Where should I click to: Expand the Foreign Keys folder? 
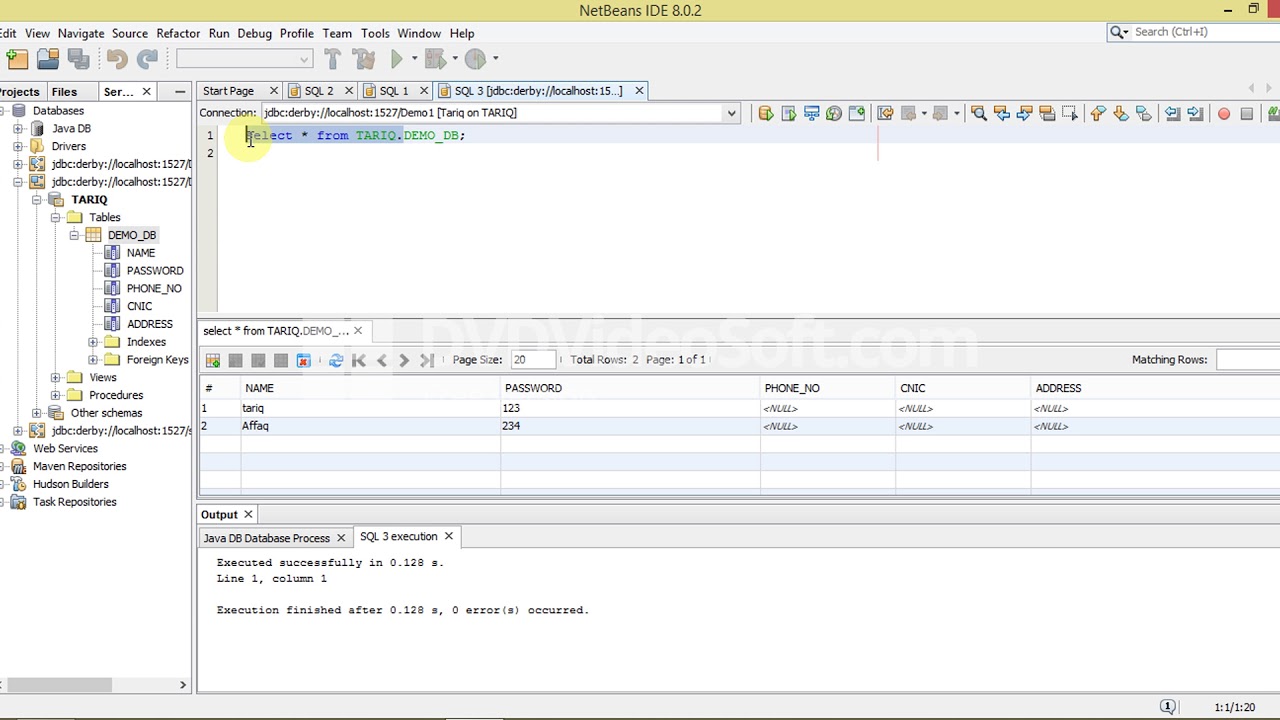coord(93,360)
